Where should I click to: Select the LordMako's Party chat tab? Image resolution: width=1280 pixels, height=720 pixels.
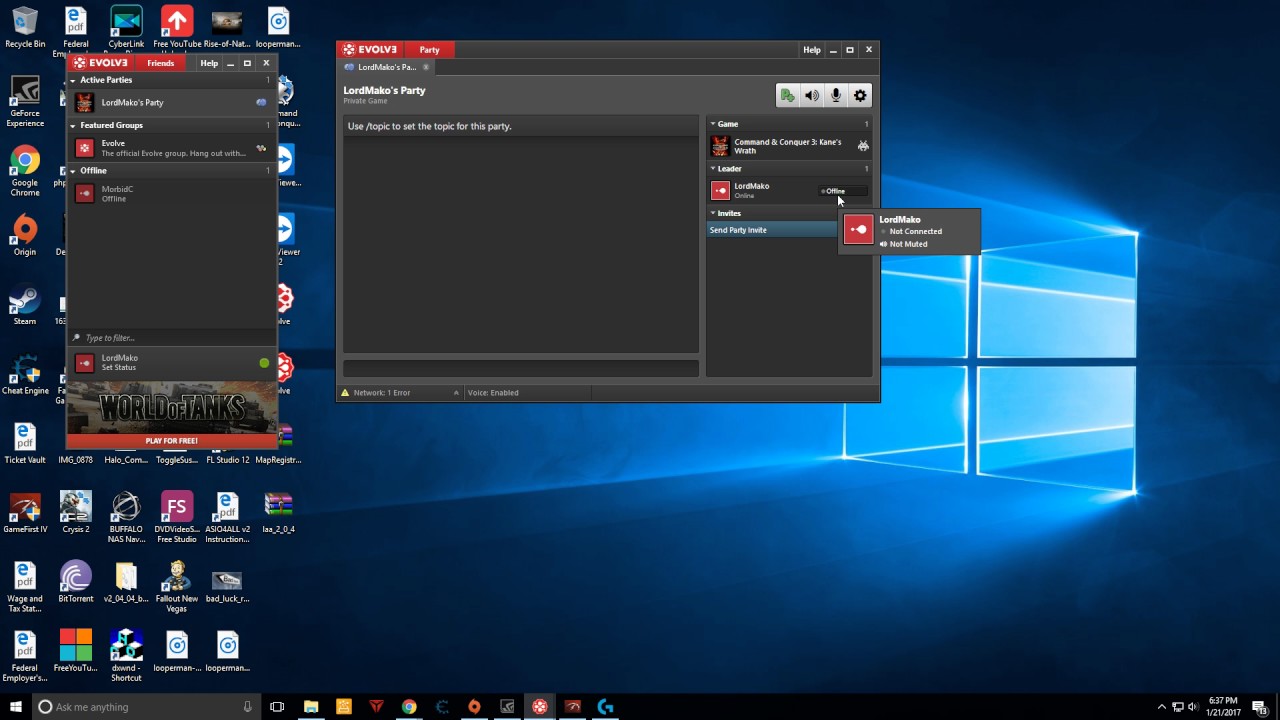click(385, 67)
